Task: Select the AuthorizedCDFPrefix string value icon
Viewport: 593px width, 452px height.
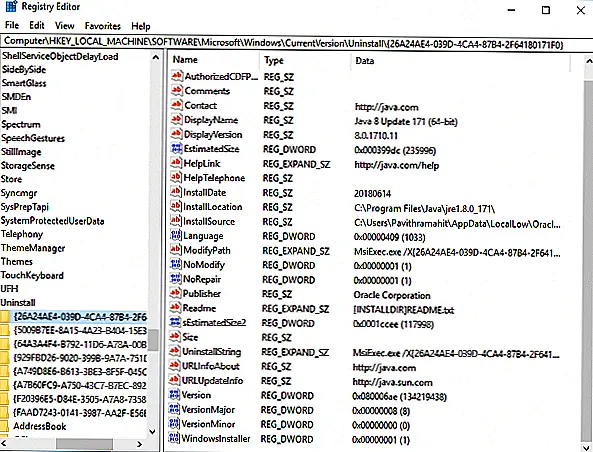Action: point(177,76)
